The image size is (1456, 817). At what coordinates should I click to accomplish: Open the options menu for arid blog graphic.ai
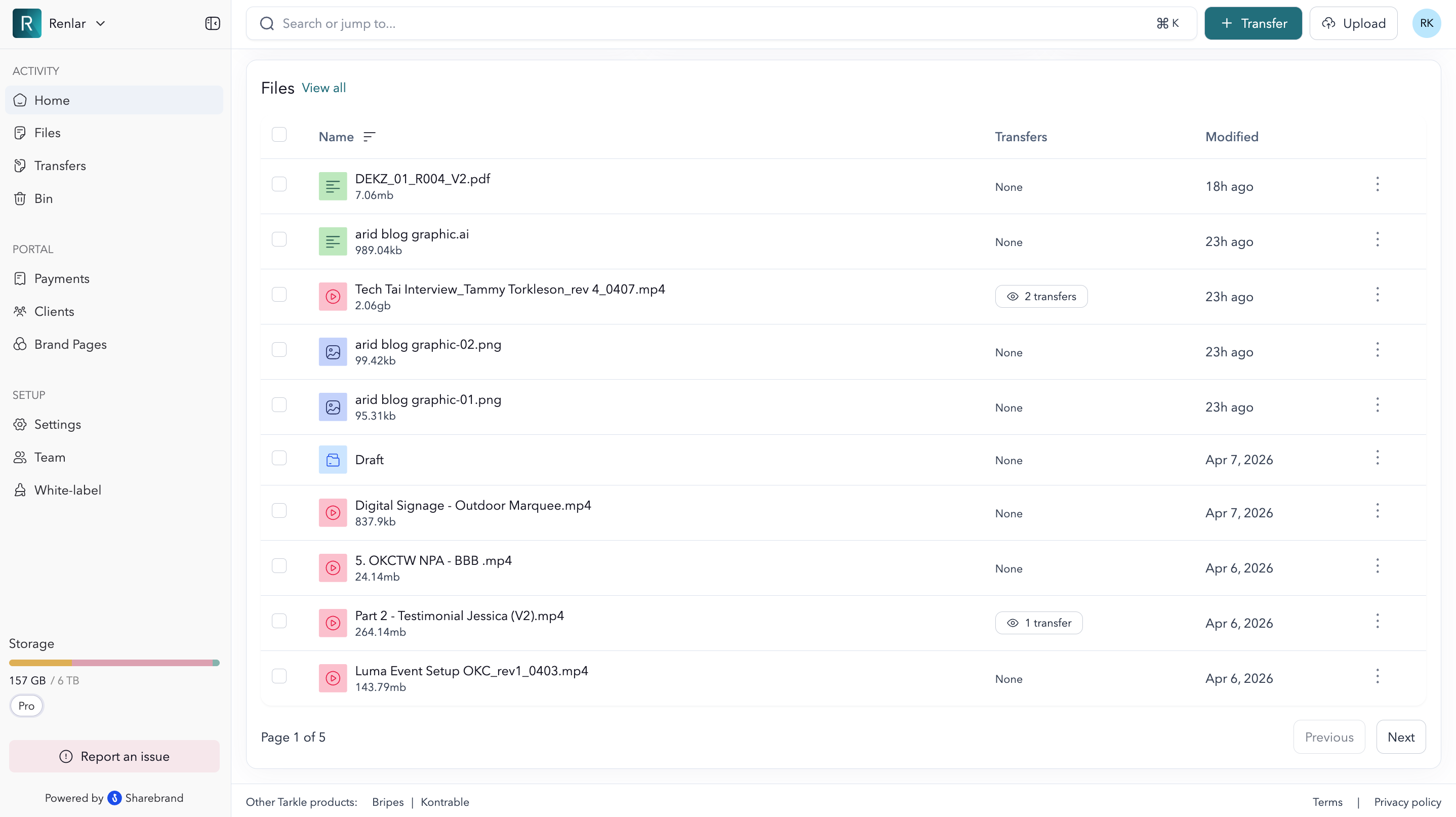[1378, 239]
